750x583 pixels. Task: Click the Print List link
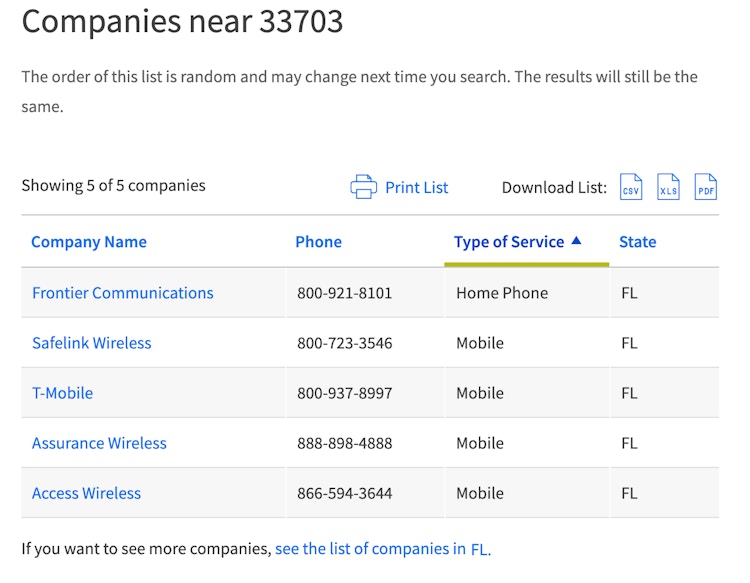click(x=417, y=187)
